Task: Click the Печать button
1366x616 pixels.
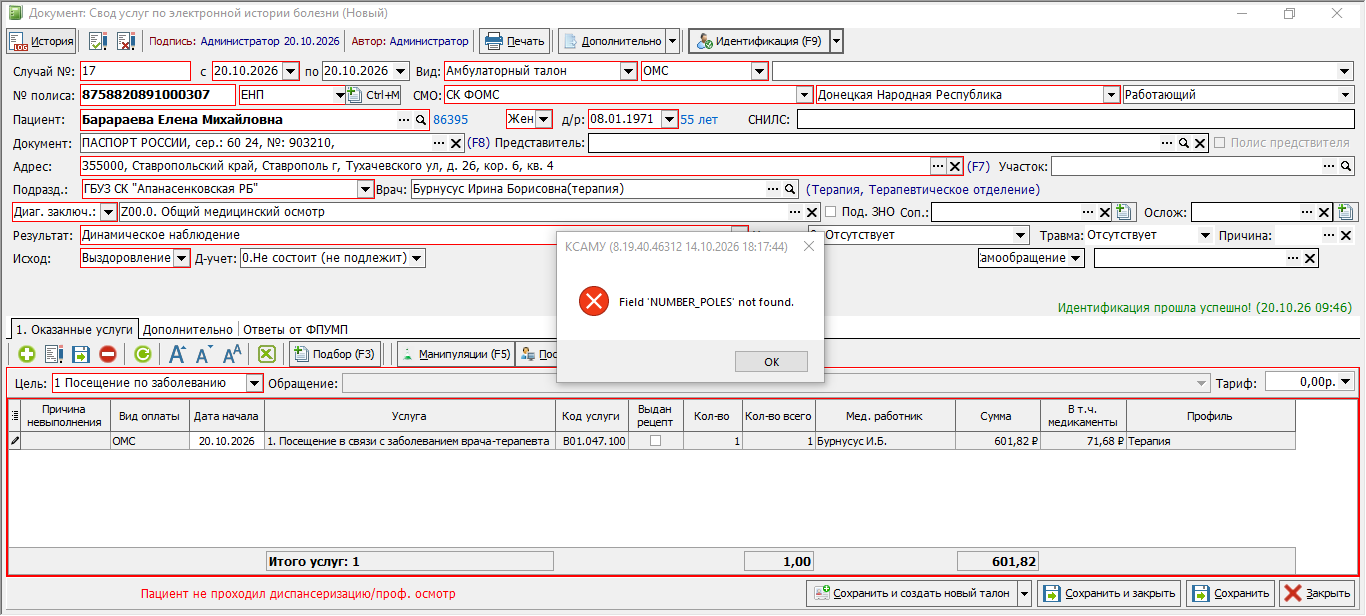Action: [x=515, y=41]
